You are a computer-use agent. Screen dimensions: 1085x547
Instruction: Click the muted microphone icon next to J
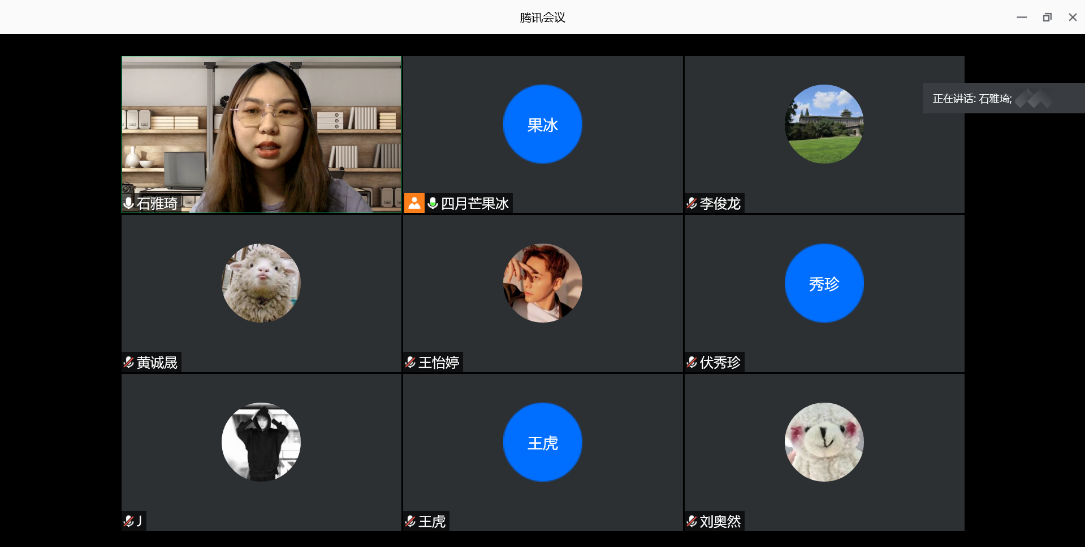129,521
